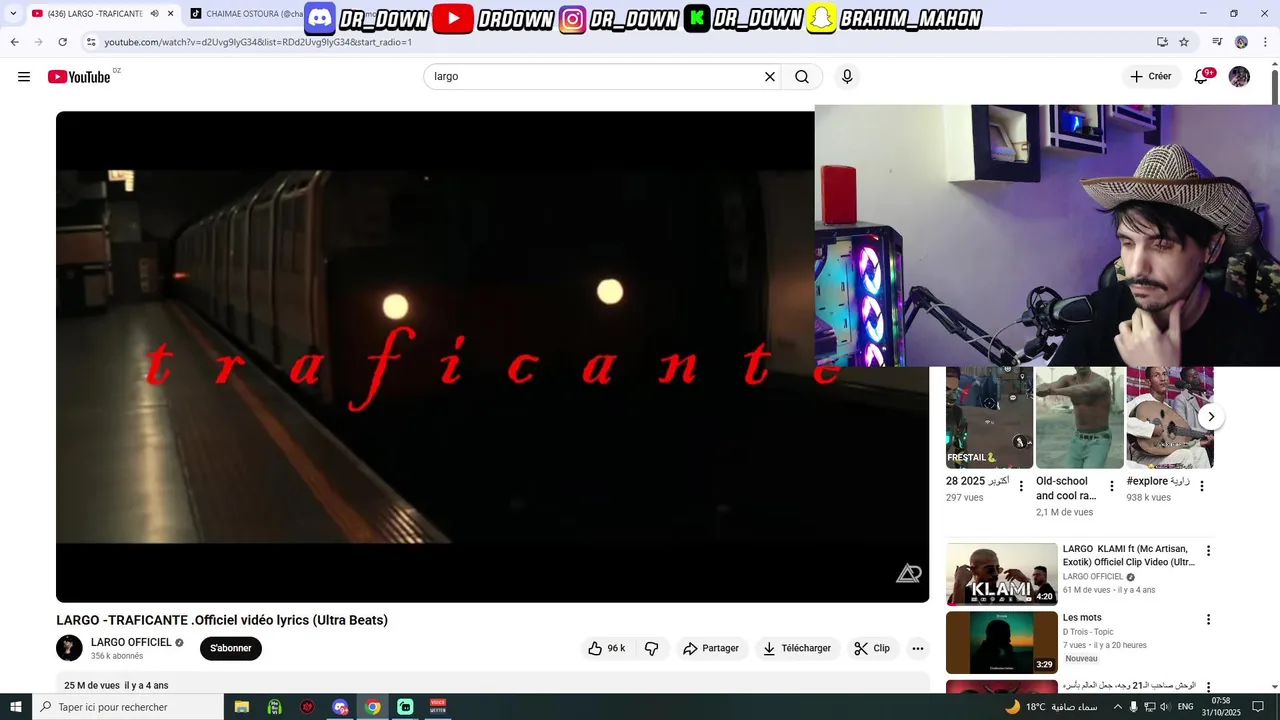
Task: Open options for the '#explore' short
Action: tap(1202, 487)
